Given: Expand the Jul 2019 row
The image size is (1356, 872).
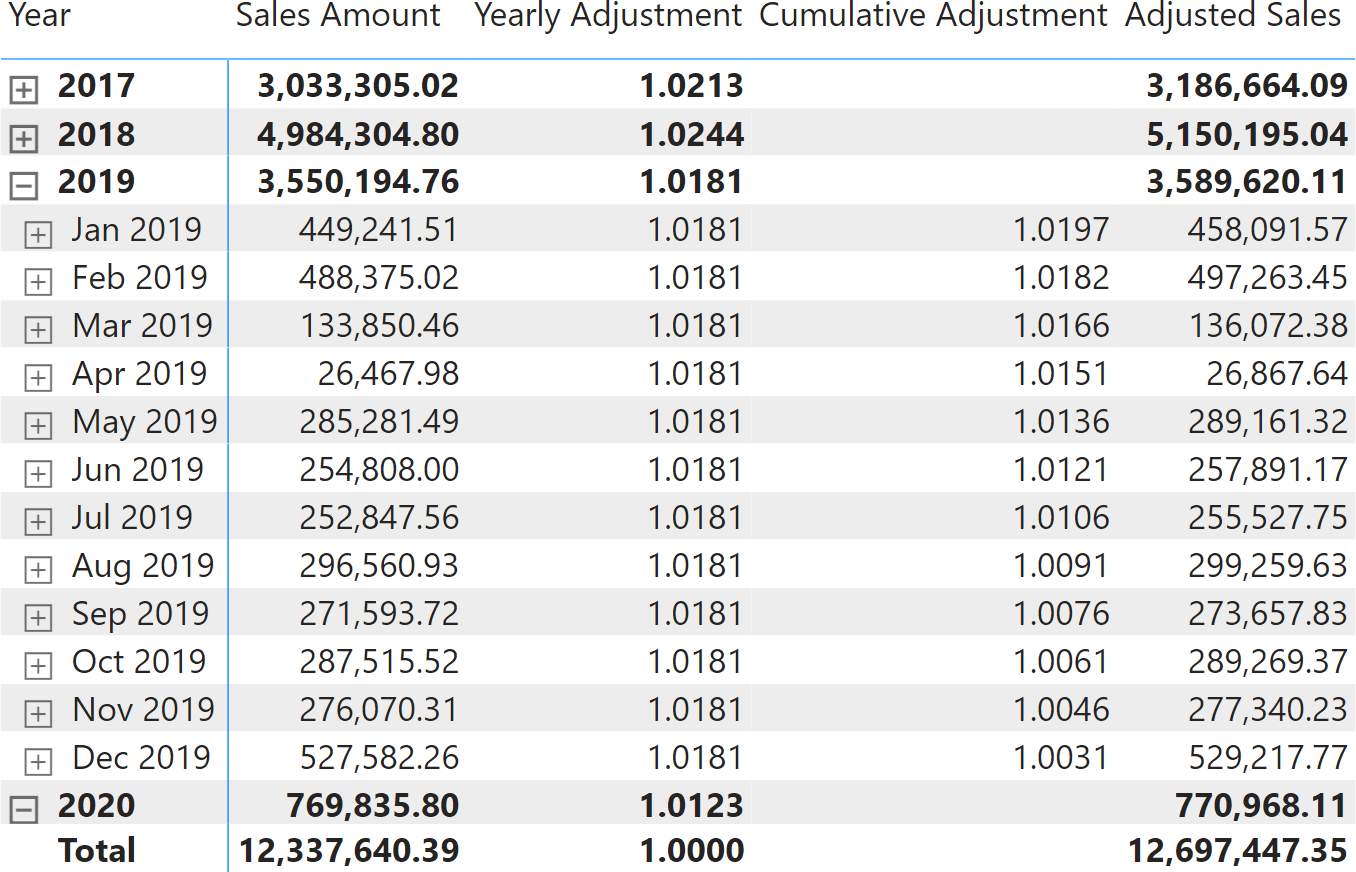Looking at the screenshot, I should click(38, 522).
